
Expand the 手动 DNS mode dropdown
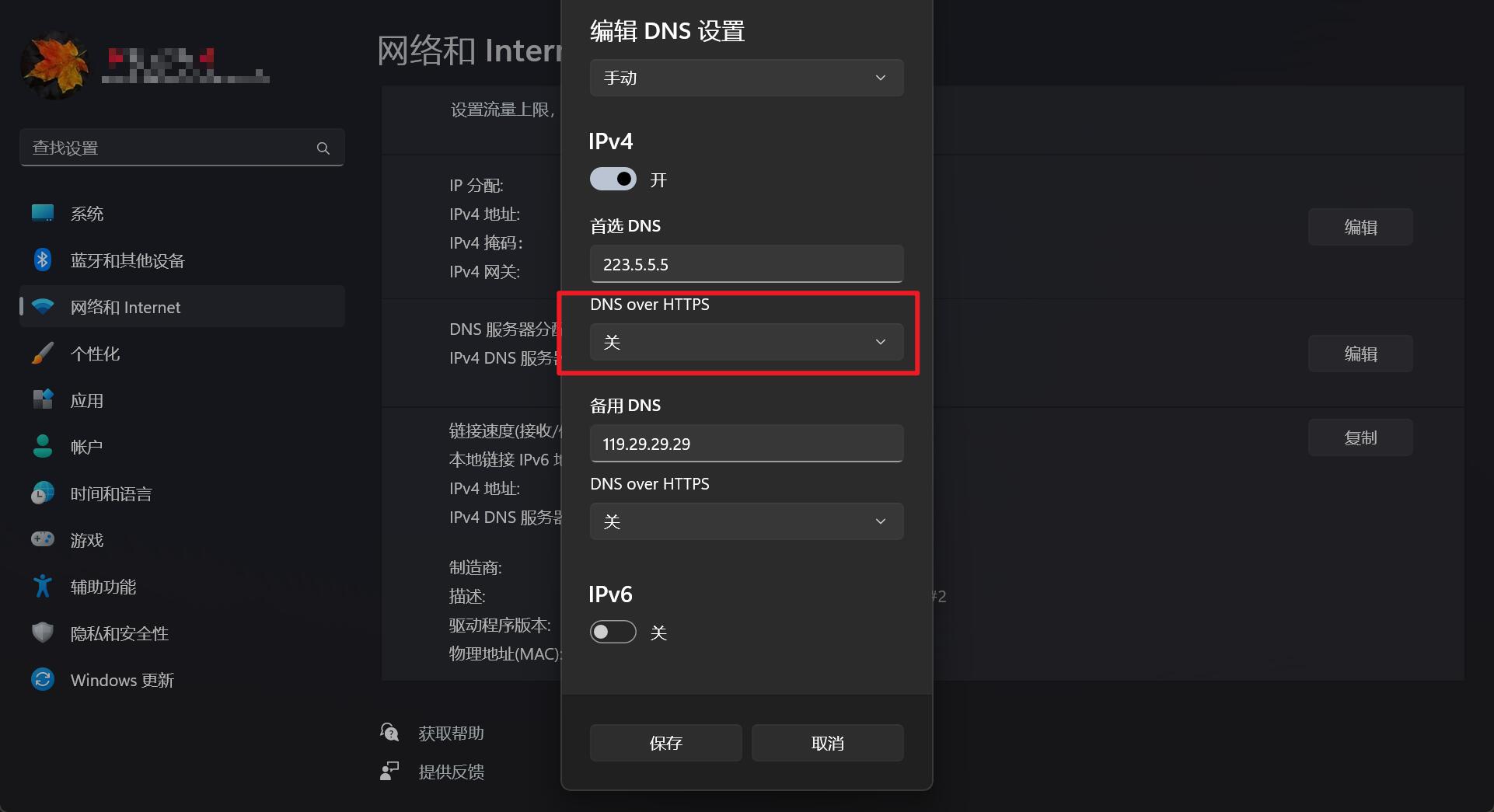tap(746, 78)
